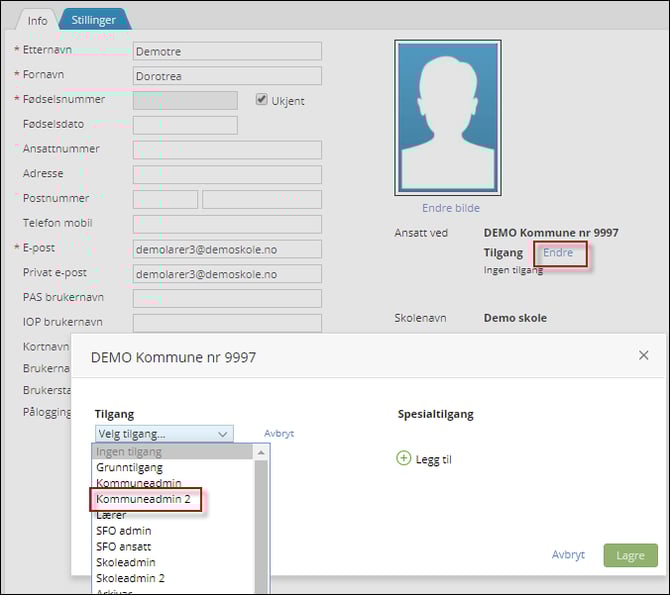Pick Skoleadmin 2 from the list
670x595 pixels.
coord(130,578)
